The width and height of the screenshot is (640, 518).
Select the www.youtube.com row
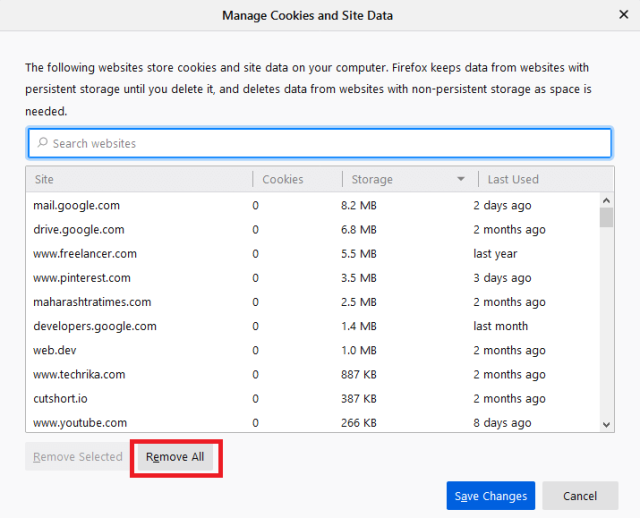click(313, 422)
